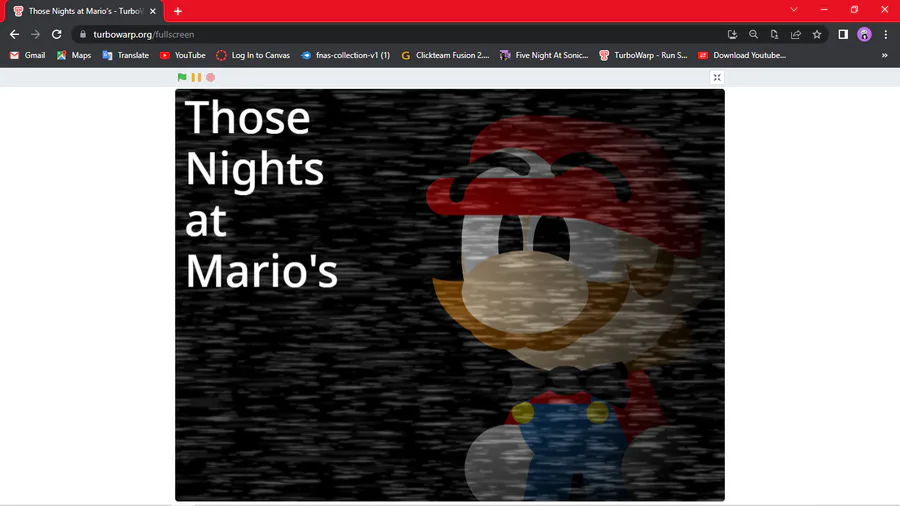The height and width of the screenshot is (506, 900).
Task: Open Clickteam Fusion 2 bookmark
Action: pos(445,55)
